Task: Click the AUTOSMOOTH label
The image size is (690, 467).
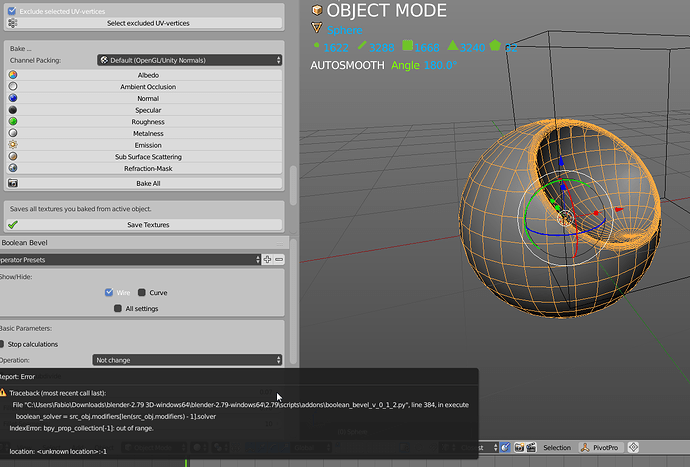Action: [347, 65]
